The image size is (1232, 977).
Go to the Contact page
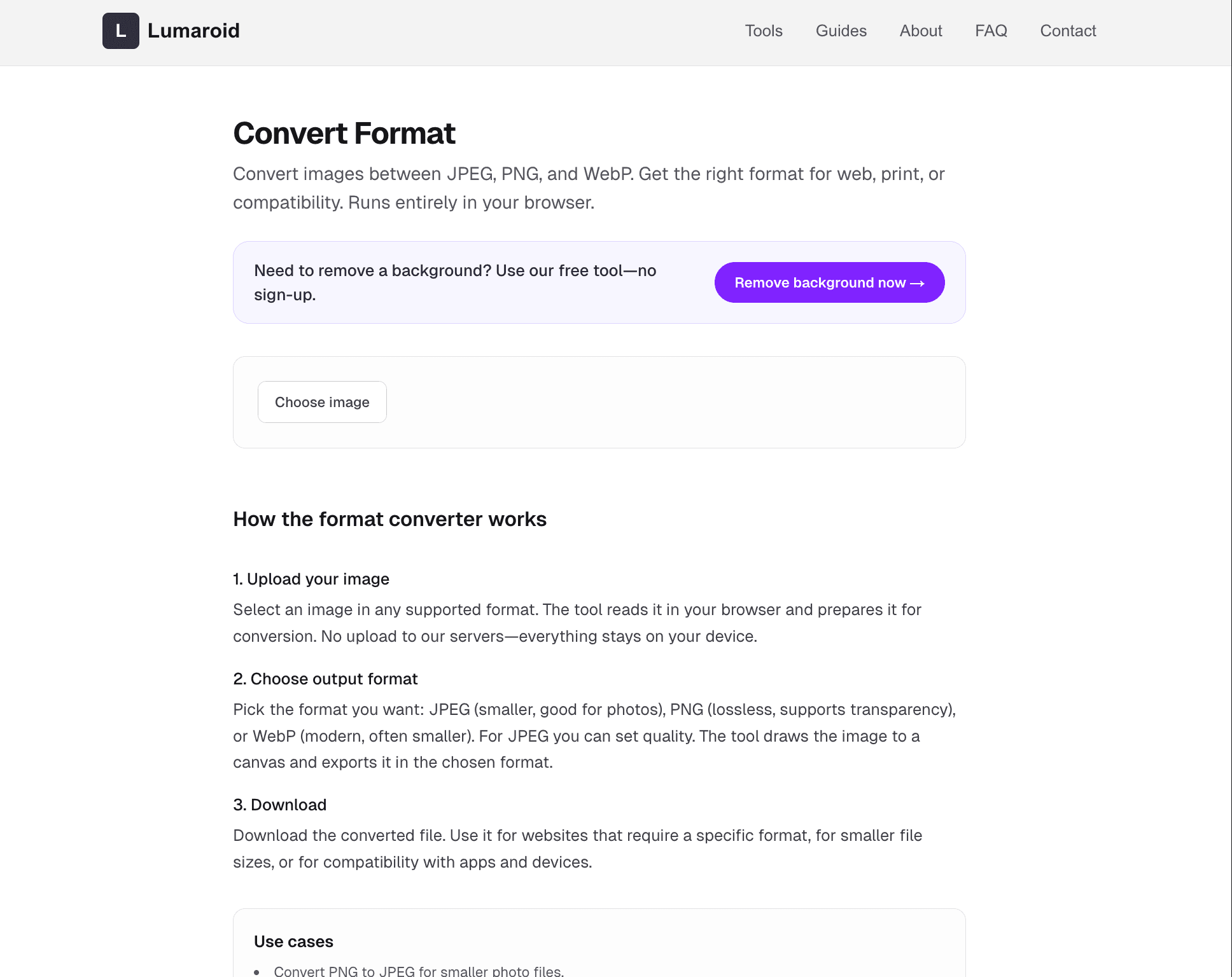click(1068, 31)
